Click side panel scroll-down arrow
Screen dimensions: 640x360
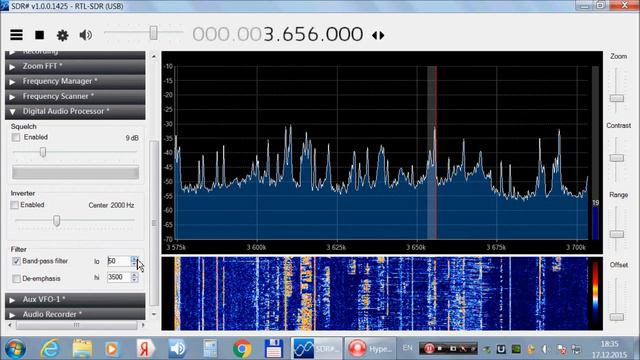click(x=154, y=314)
